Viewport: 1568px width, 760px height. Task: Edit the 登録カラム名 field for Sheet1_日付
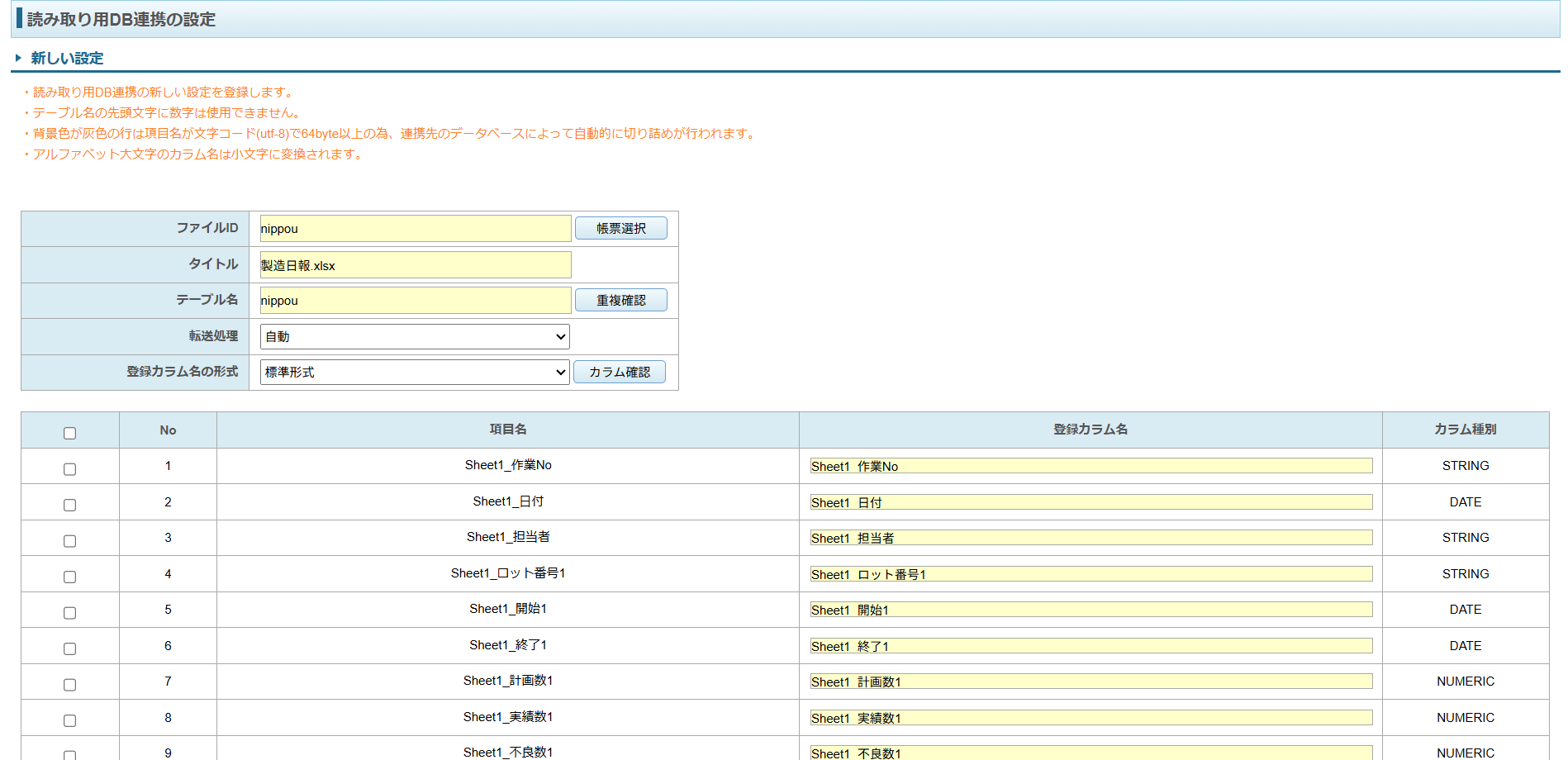[x=1090, y=502]
